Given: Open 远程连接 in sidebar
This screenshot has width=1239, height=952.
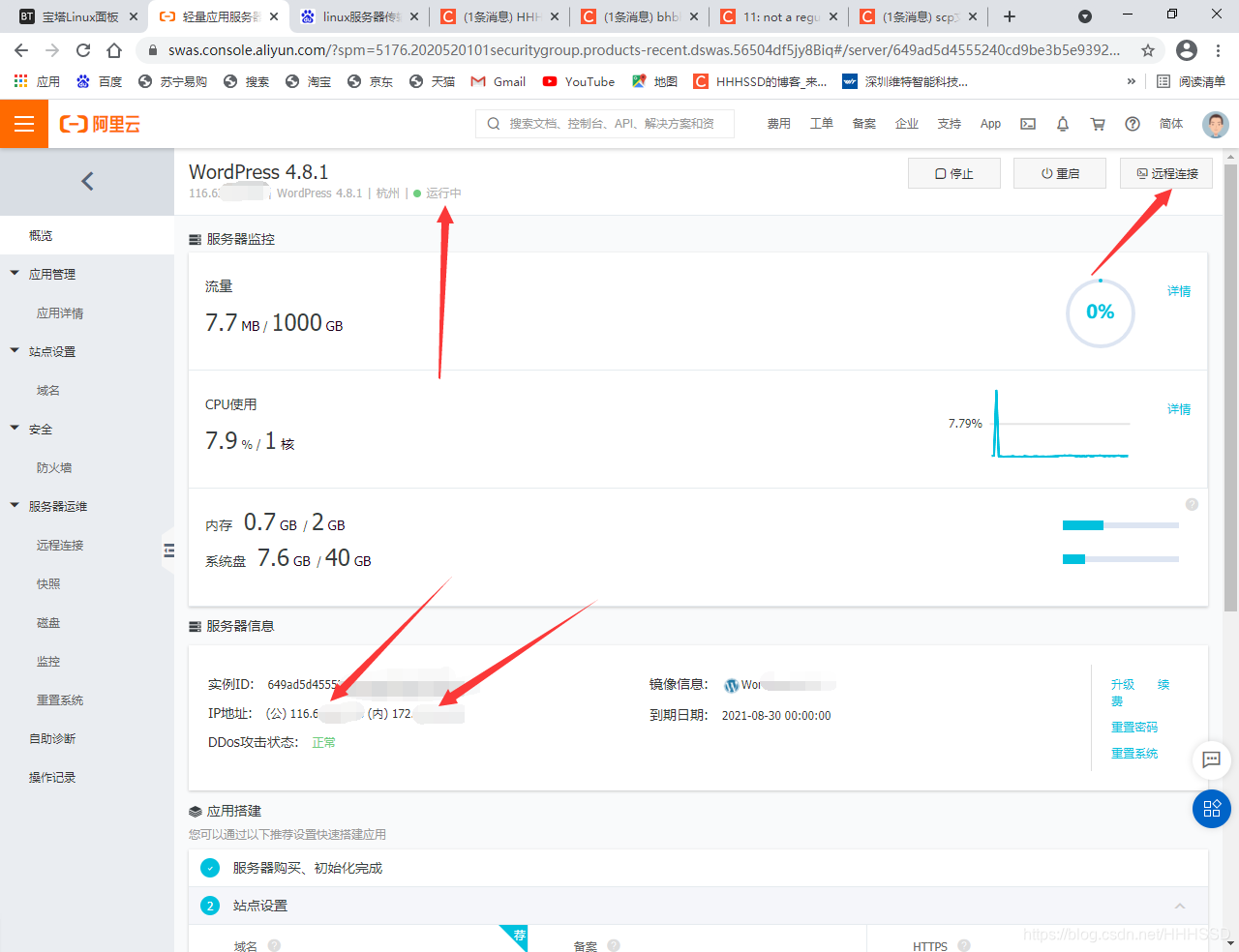Looking at the screenshot, I should [x=60, y=545].
